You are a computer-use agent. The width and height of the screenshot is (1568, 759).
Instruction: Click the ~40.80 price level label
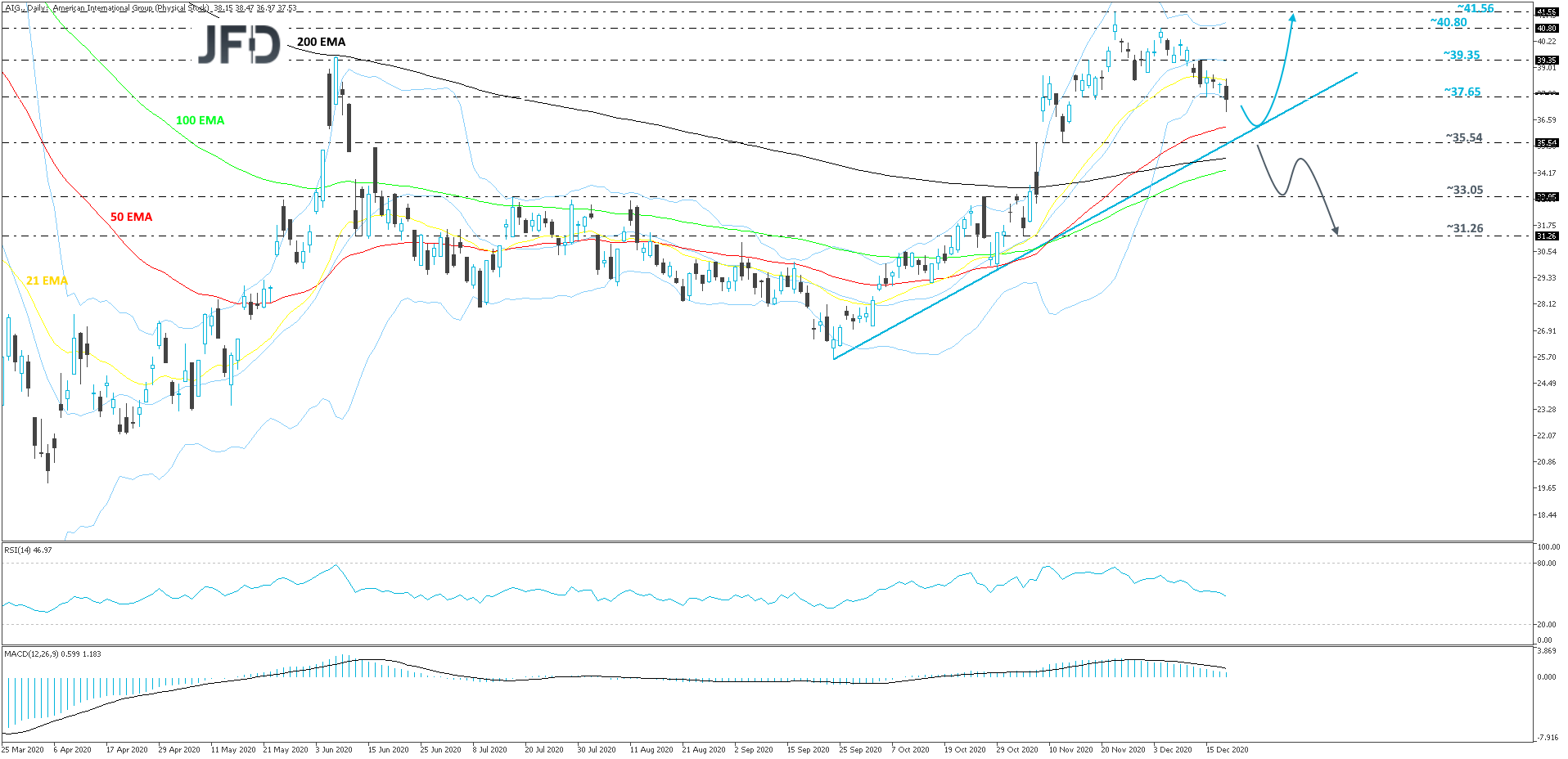pyautogui.click(x=1449, y=22)
